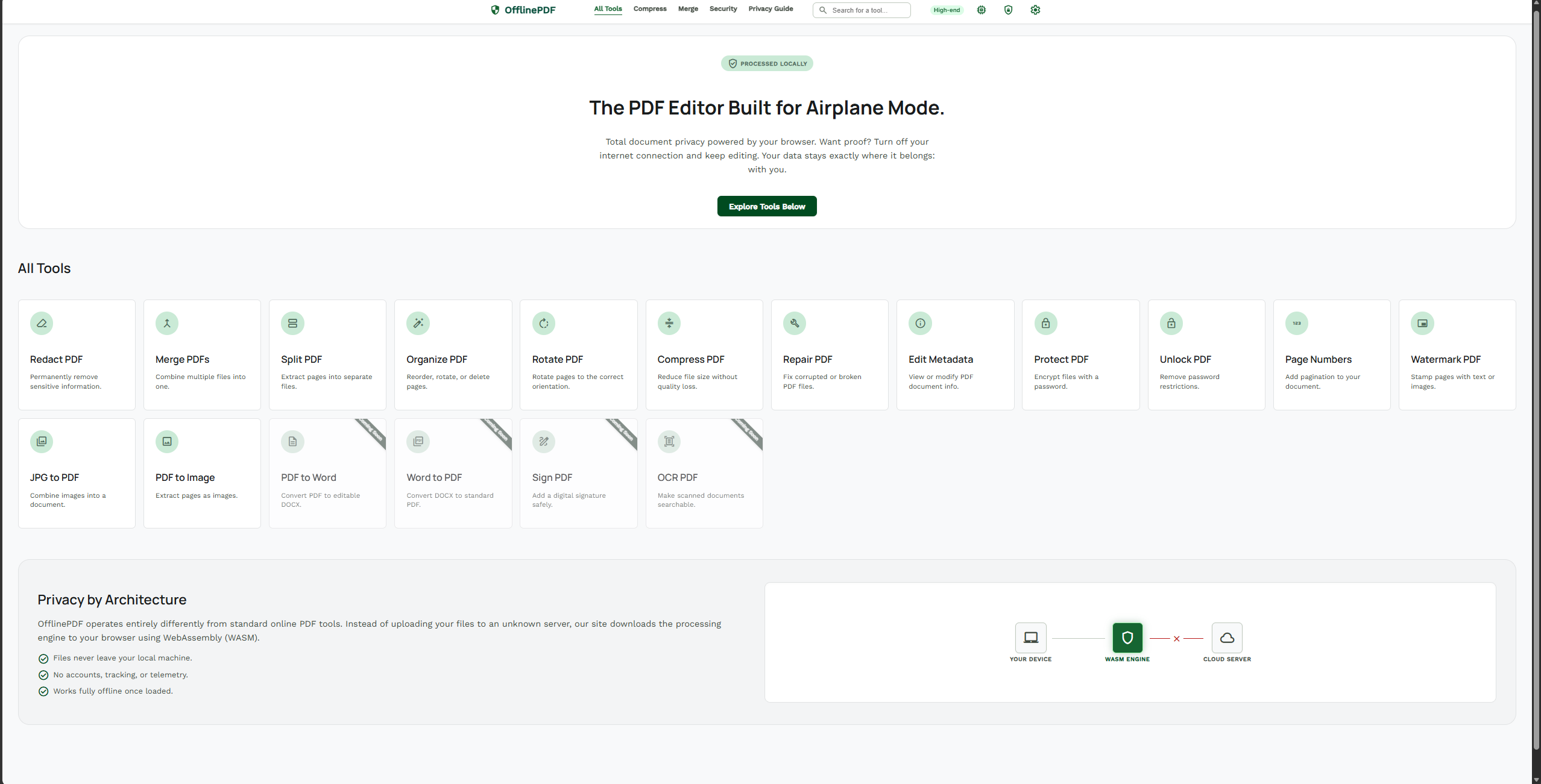Click the Word to PDF icon
This screenshot has height=784, width=1541.
pos(418,442)
